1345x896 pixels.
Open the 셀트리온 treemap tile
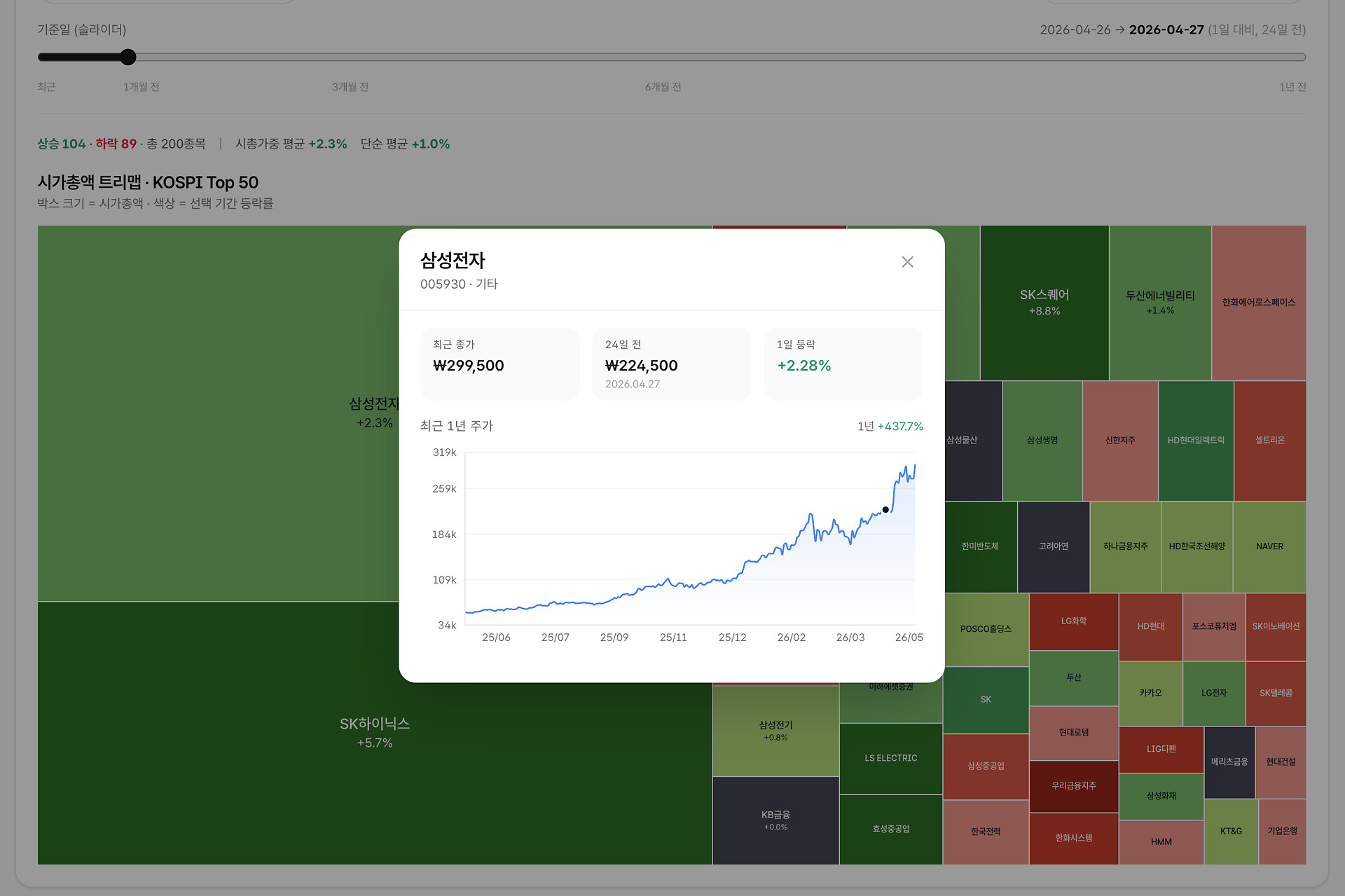(x=1270, y=441)
